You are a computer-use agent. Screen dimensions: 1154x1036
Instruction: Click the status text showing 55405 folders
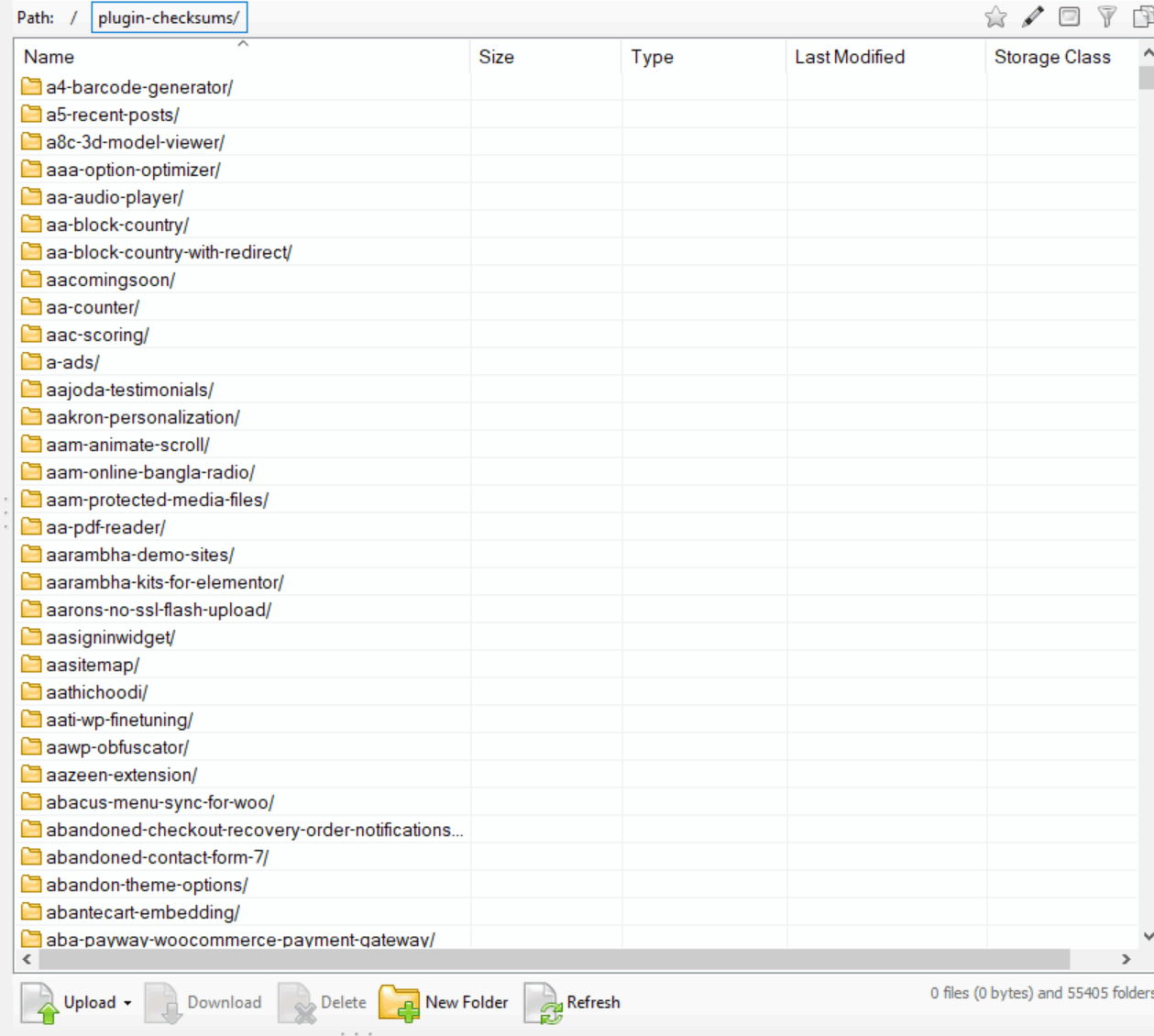[x=1041, y=993]
